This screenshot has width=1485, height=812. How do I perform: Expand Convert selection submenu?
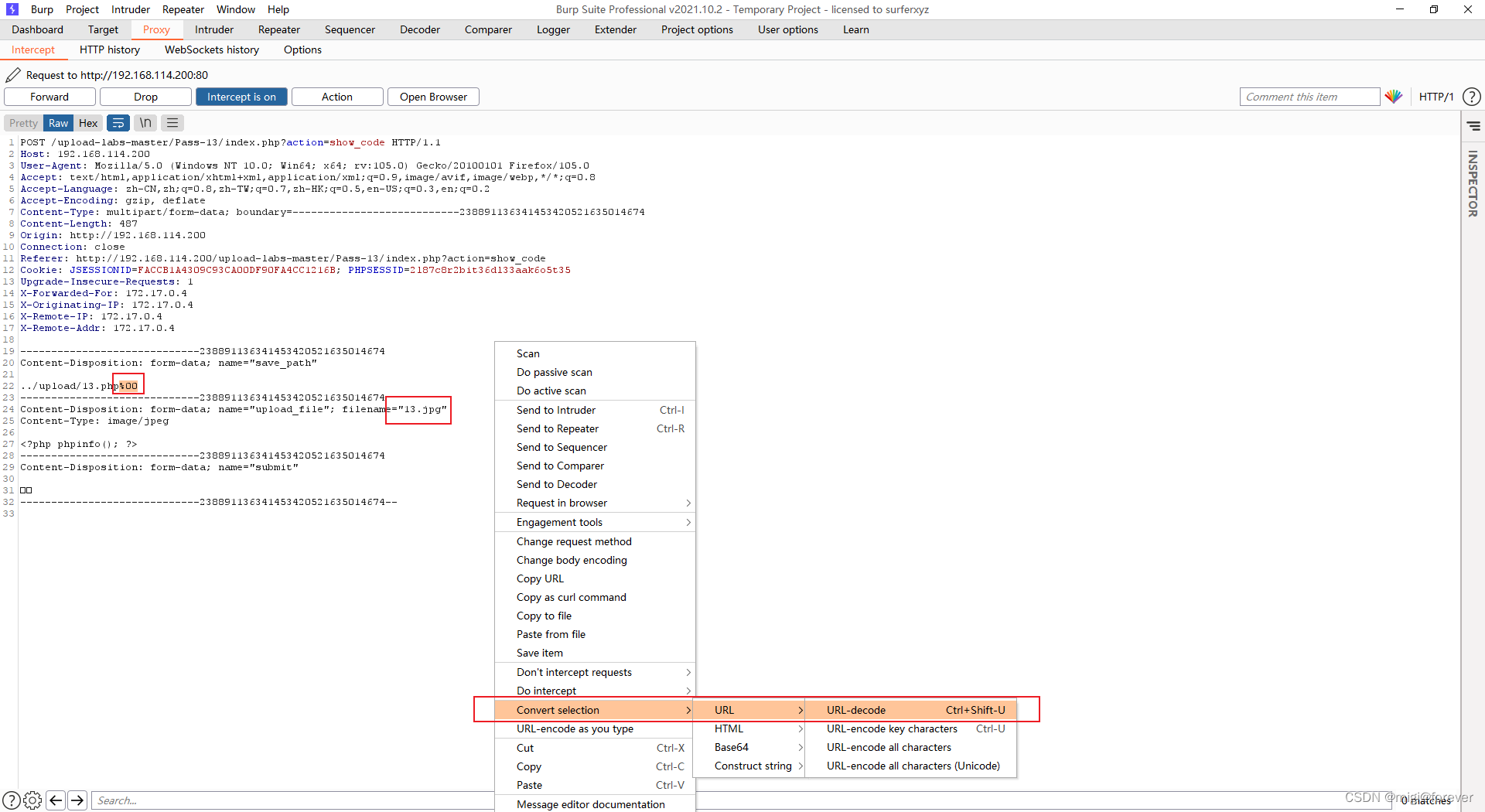(595, 710)
